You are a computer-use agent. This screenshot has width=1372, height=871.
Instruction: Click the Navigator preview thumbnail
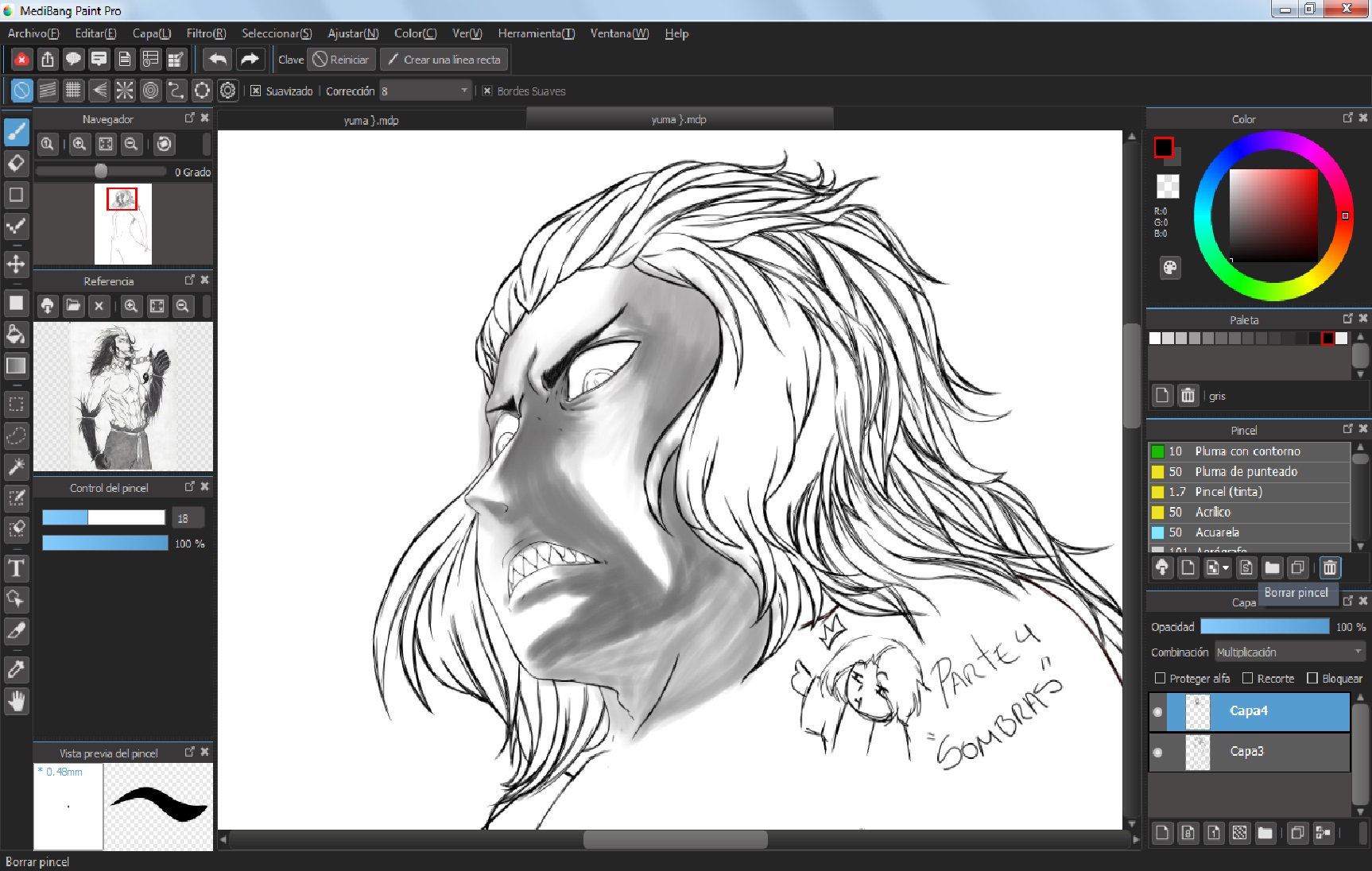click(123, 224)
